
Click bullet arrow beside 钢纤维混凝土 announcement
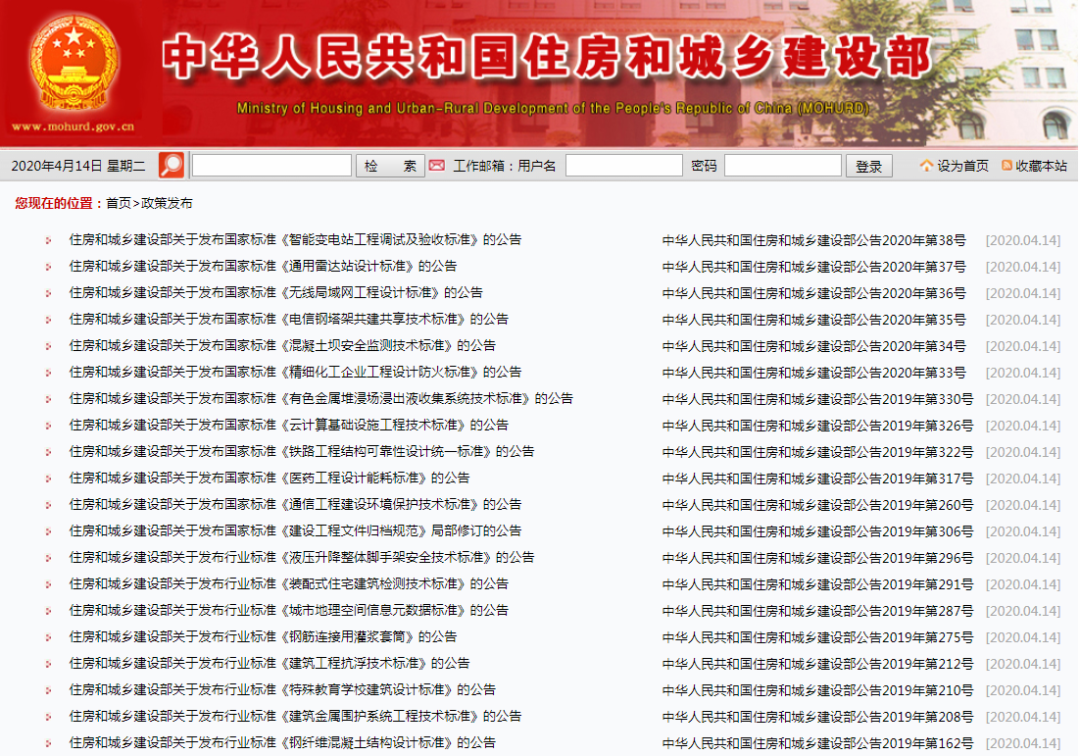(x=47, y=743)
